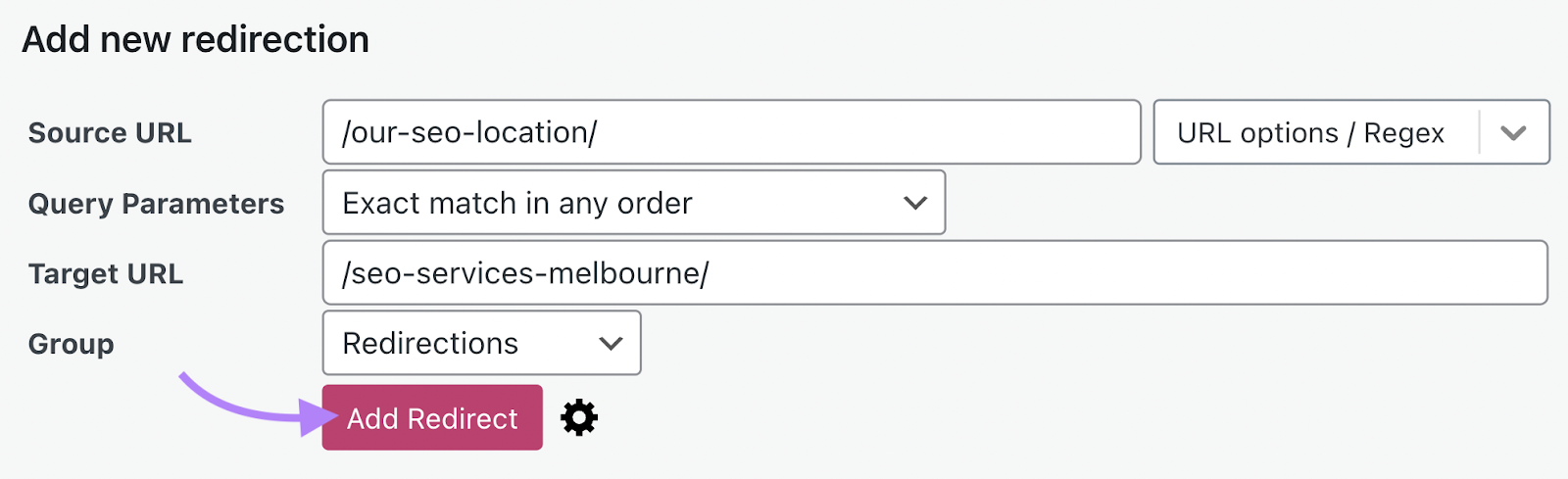The height and width of the screenshot is (479, 1568).
Task: Click the Add new redirection heading
Action: click(196, 40)
